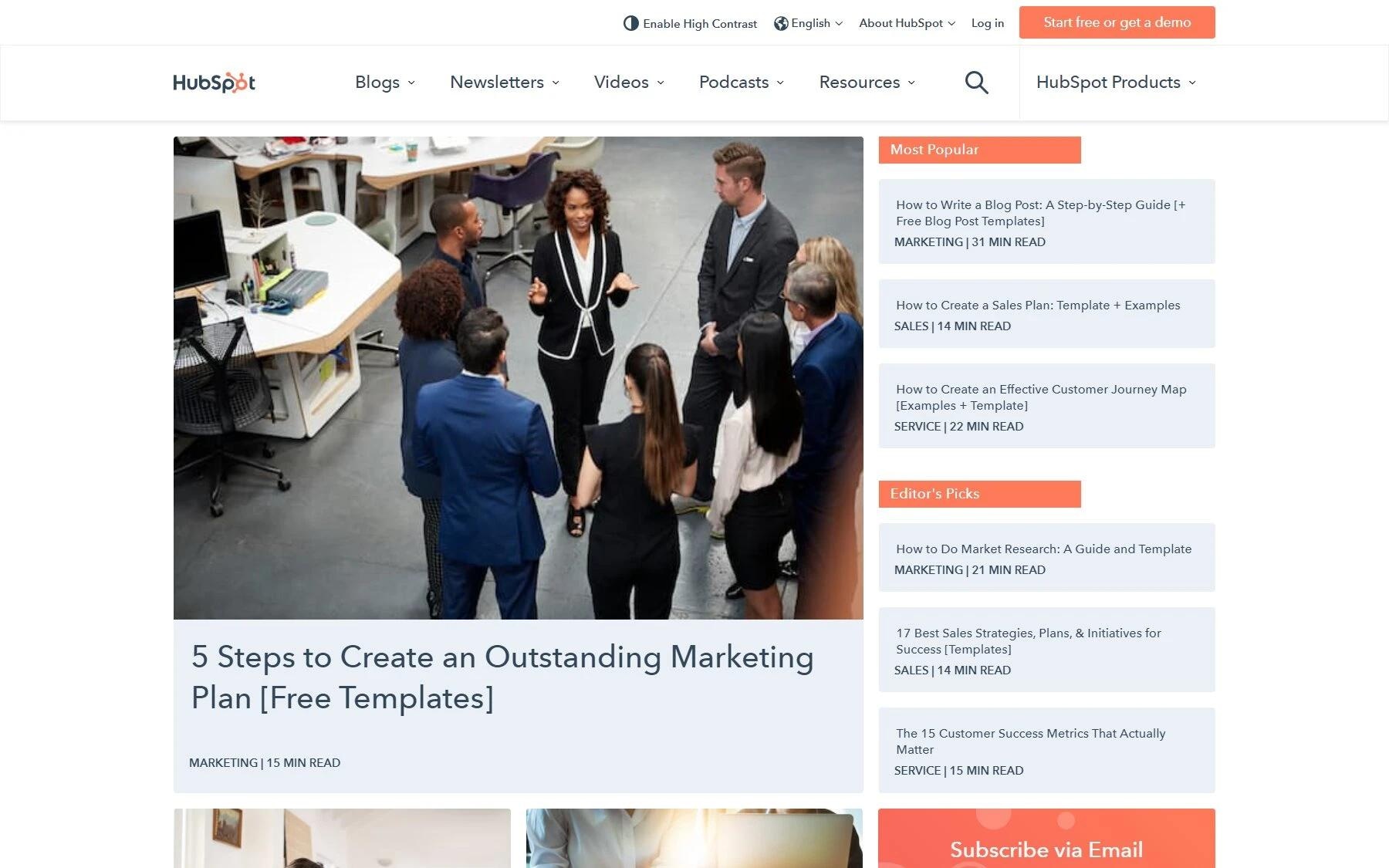Expand the HubSpot Products menu
1389x868 pixels.
coord(1116,83)
